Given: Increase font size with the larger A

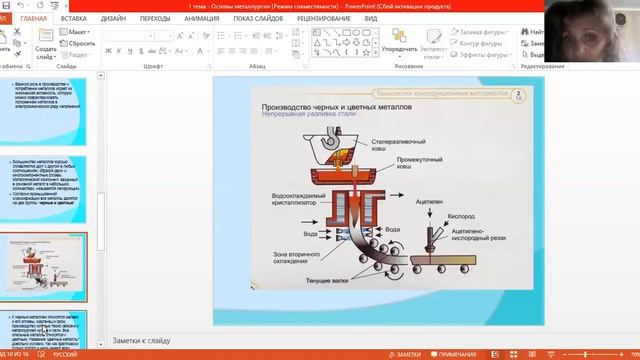Looking at the screenshot, I should click(x=180, y=36).
